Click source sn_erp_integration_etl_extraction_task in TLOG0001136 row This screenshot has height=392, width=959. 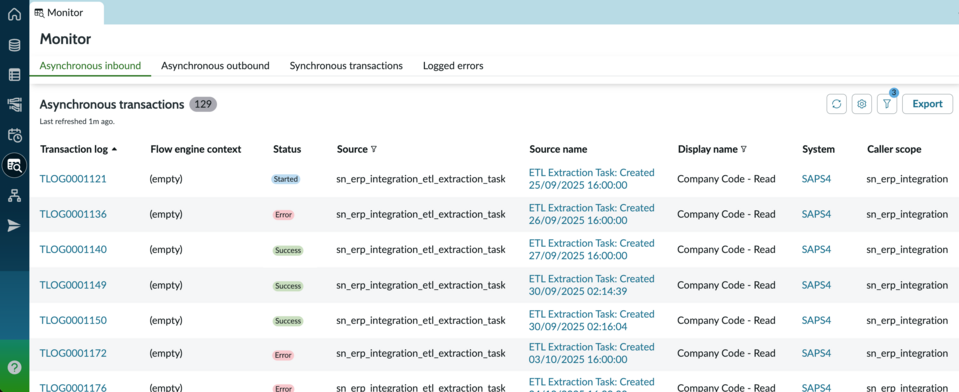(421, 215)
